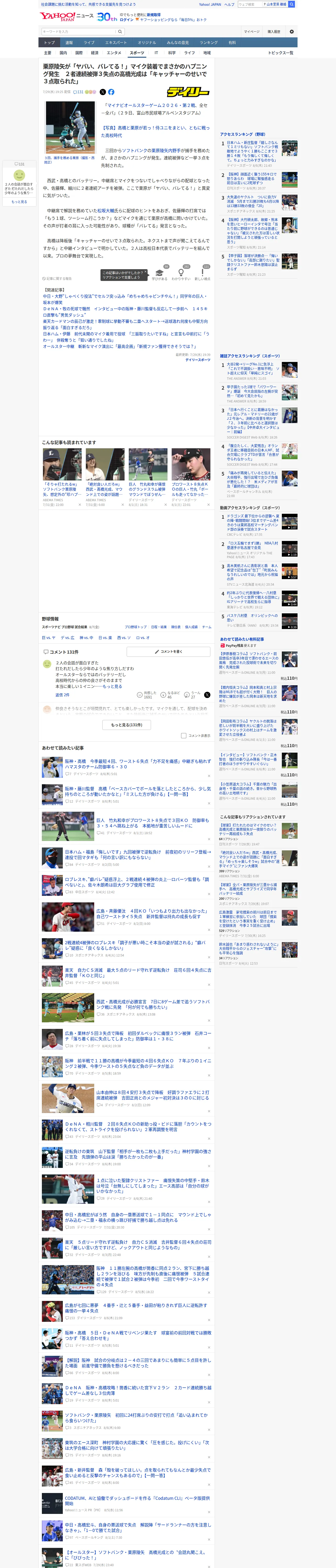Open the 返信 2件 replies link

[x=62, y=695]
